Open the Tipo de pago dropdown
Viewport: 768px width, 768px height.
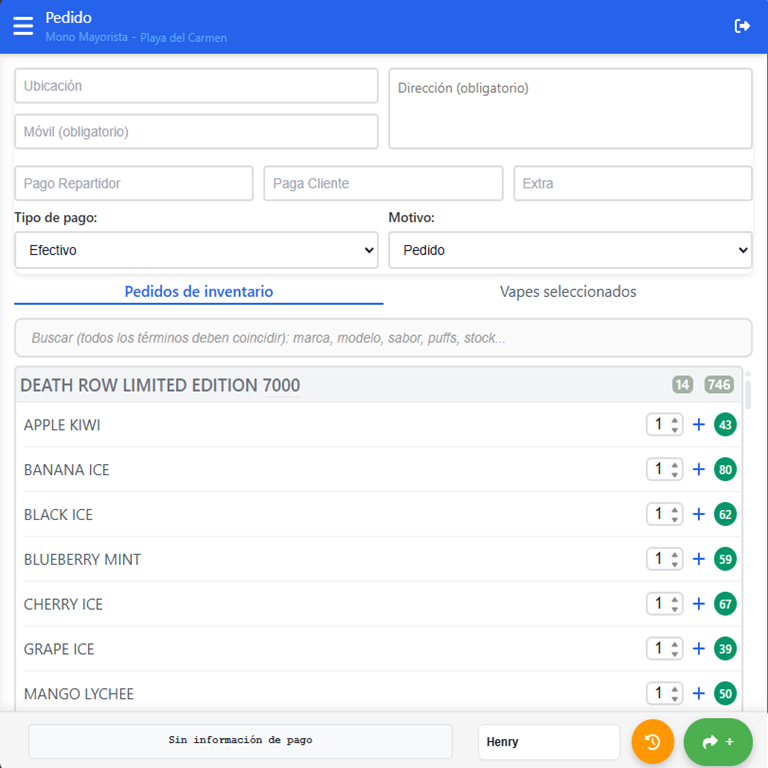(x=196, y=250)
